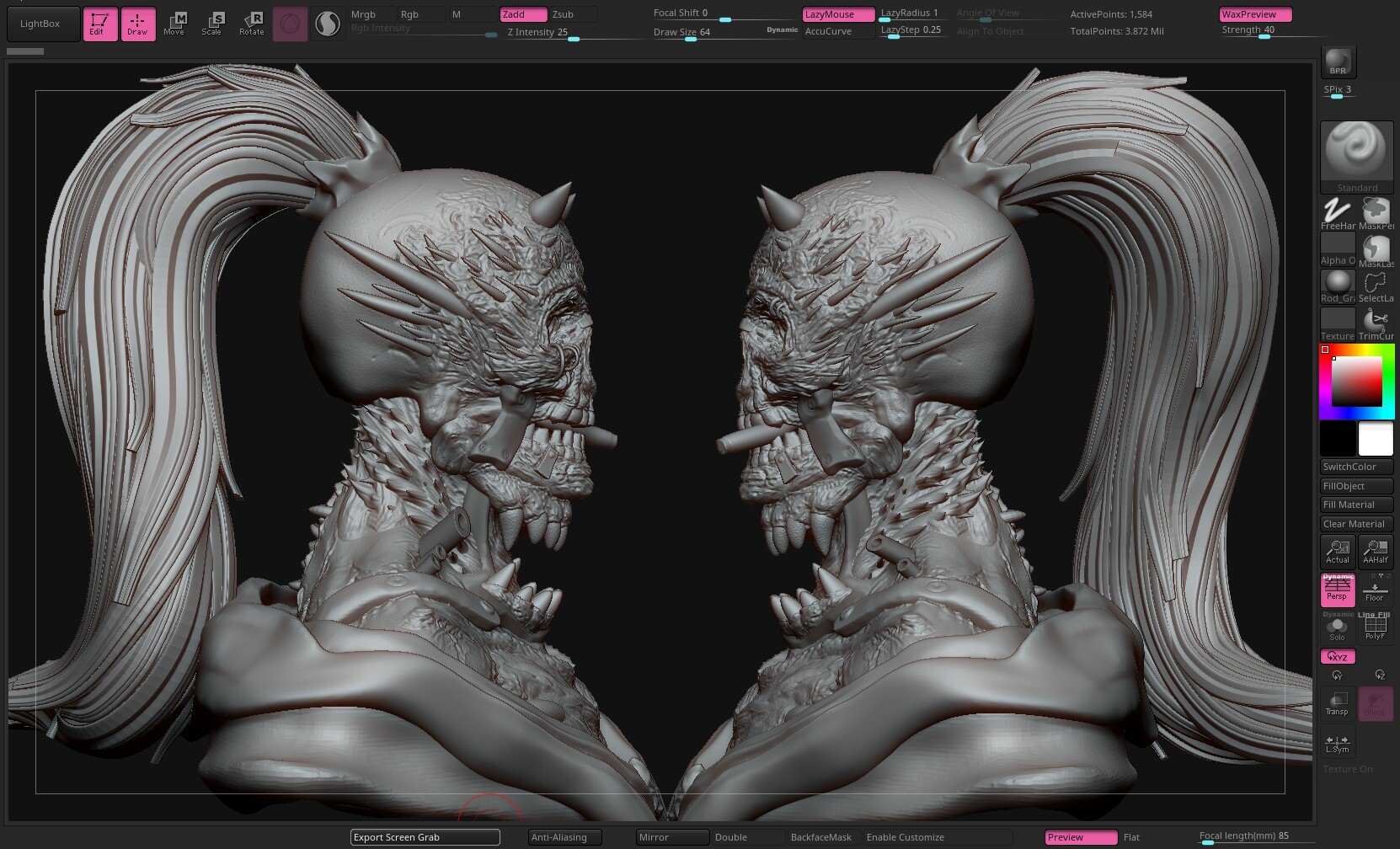Screen dimensions: 1400x849
Task: Select the SelectLasso brush
Action: click(1376, 286)
